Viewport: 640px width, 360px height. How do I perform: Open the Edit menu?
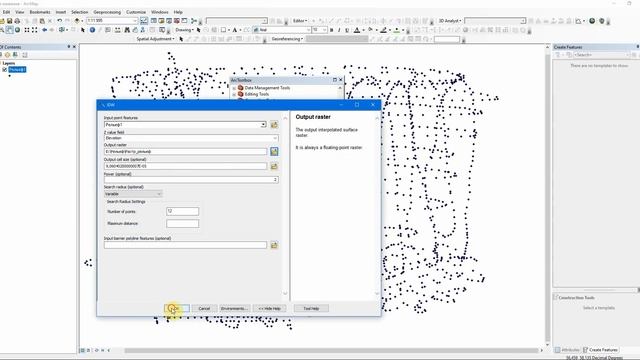(7, 12)
